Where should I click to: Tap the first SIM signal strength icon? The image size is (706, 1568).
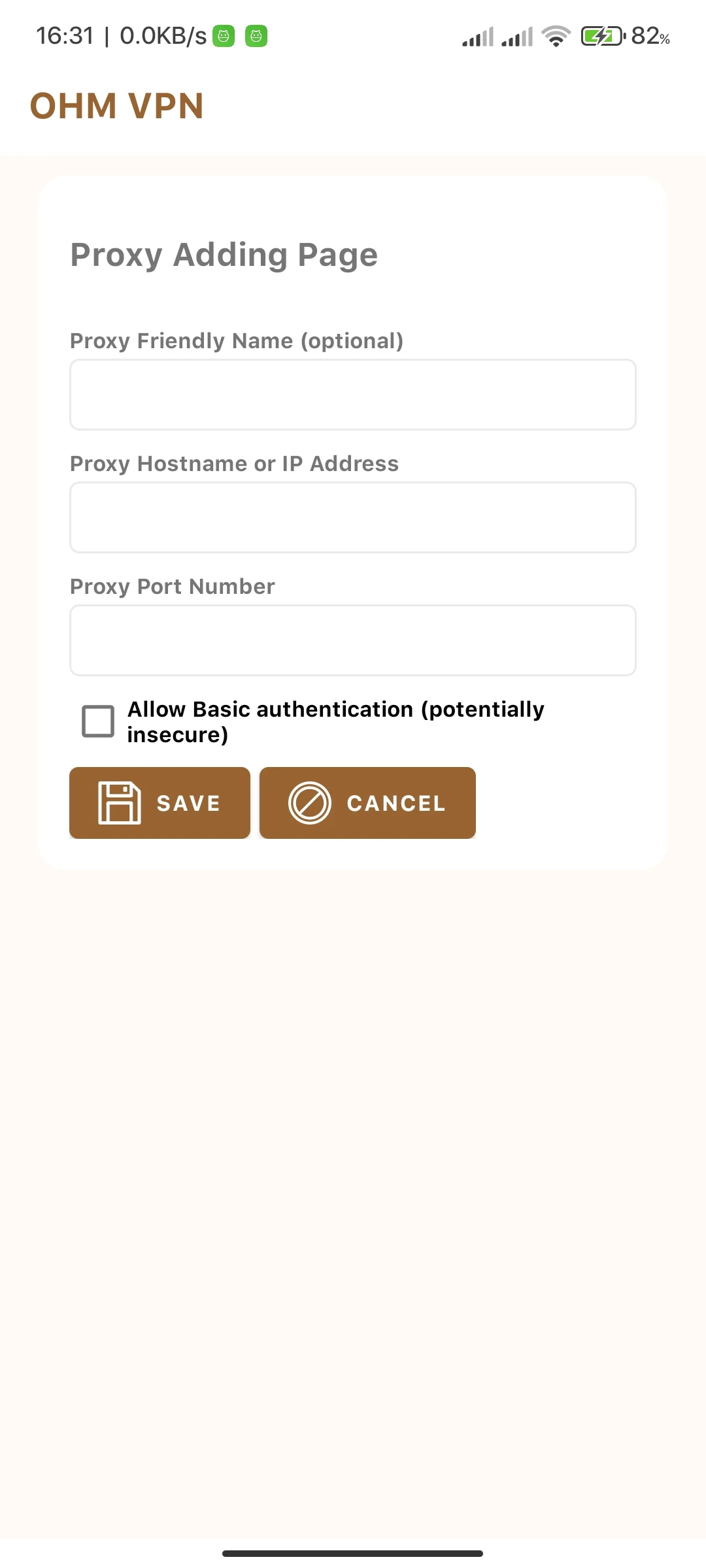coord(478,37)
